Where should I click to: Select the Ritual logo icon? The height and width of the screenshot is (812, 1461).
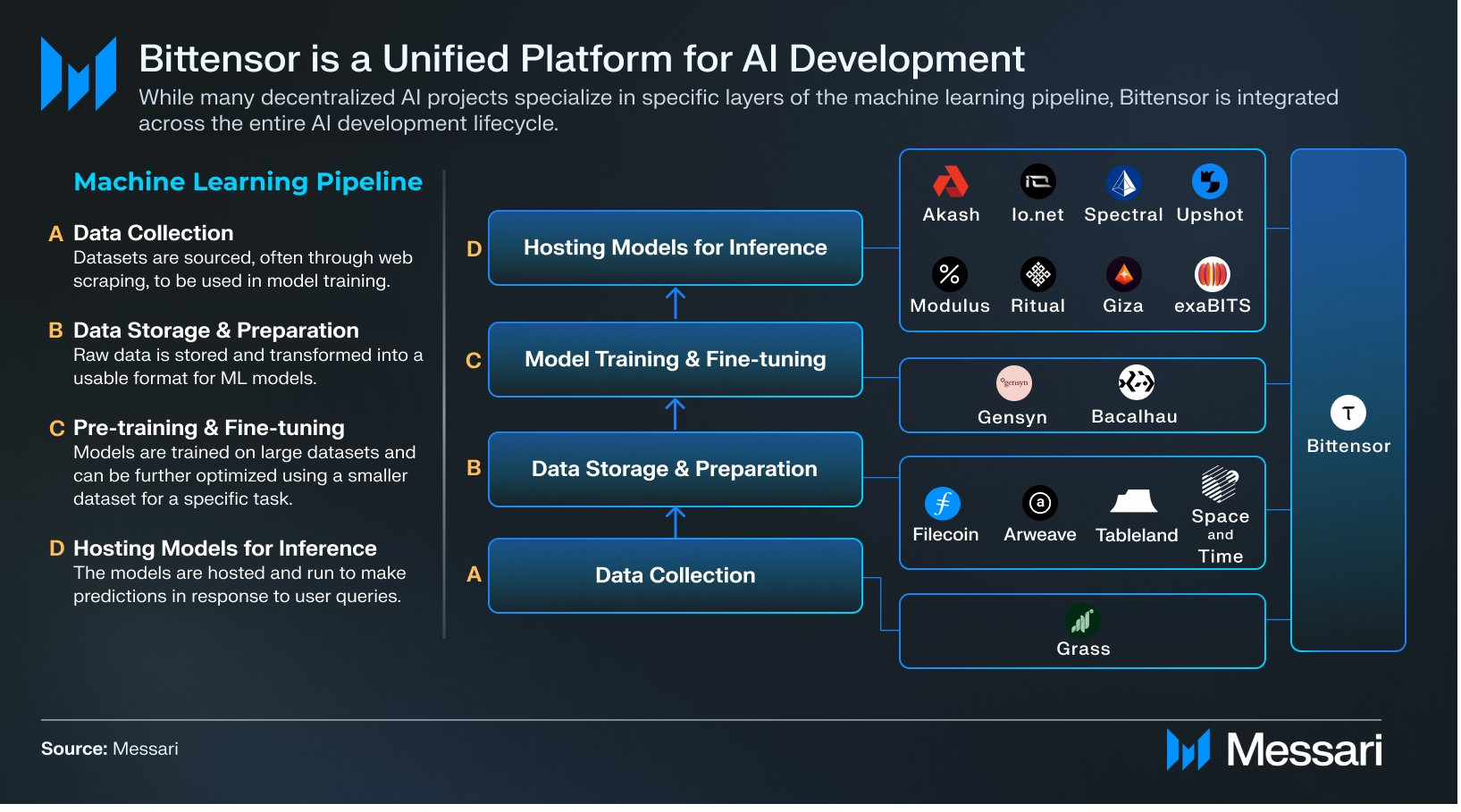pos(1039,274)
